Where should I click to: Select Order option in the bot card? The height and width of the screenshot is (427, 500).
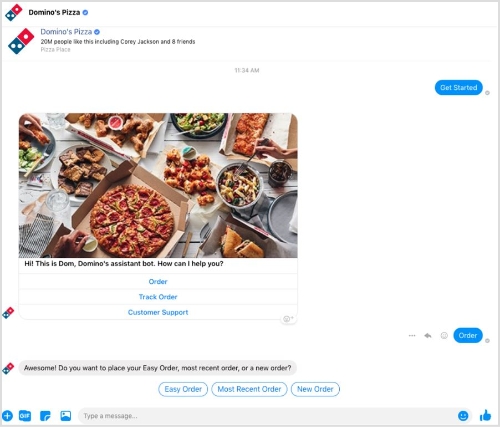158,282
